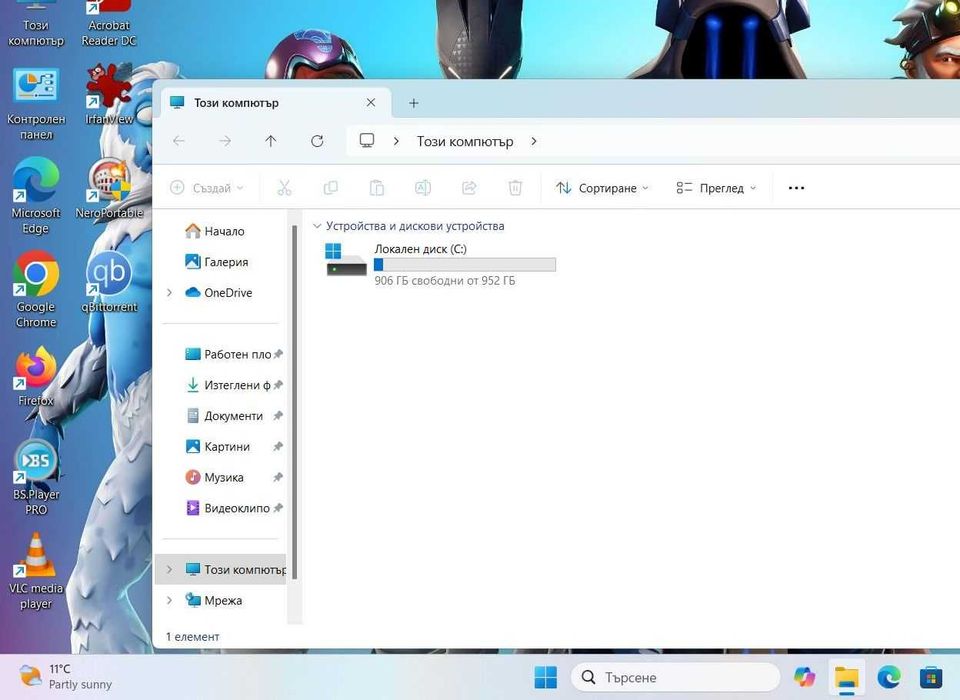Click the pin icon next to Музика
Viewport: 960px width, 700px height.
[278, 477]
